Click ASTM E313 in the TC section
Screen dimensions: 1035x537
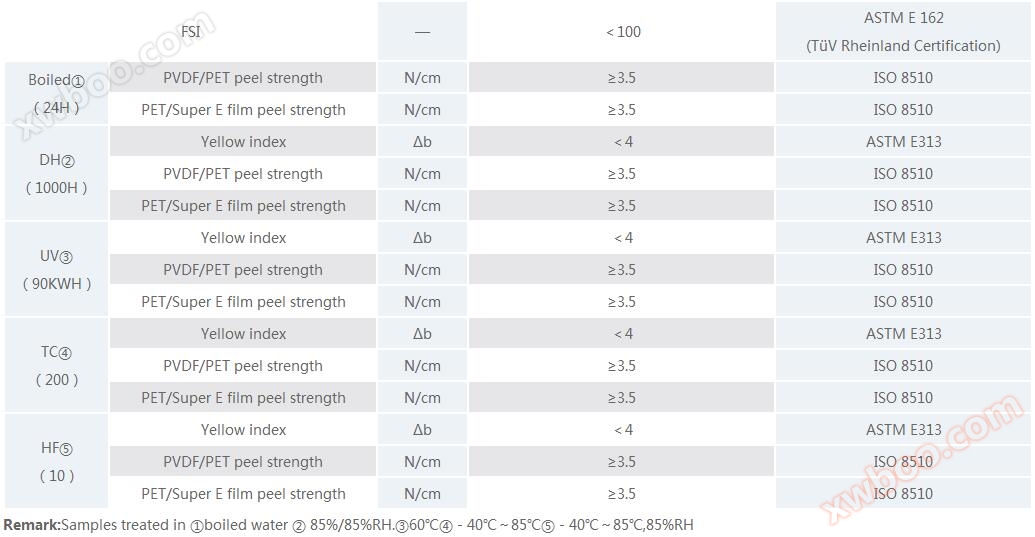pyautogui.click(x=903, y=334)
